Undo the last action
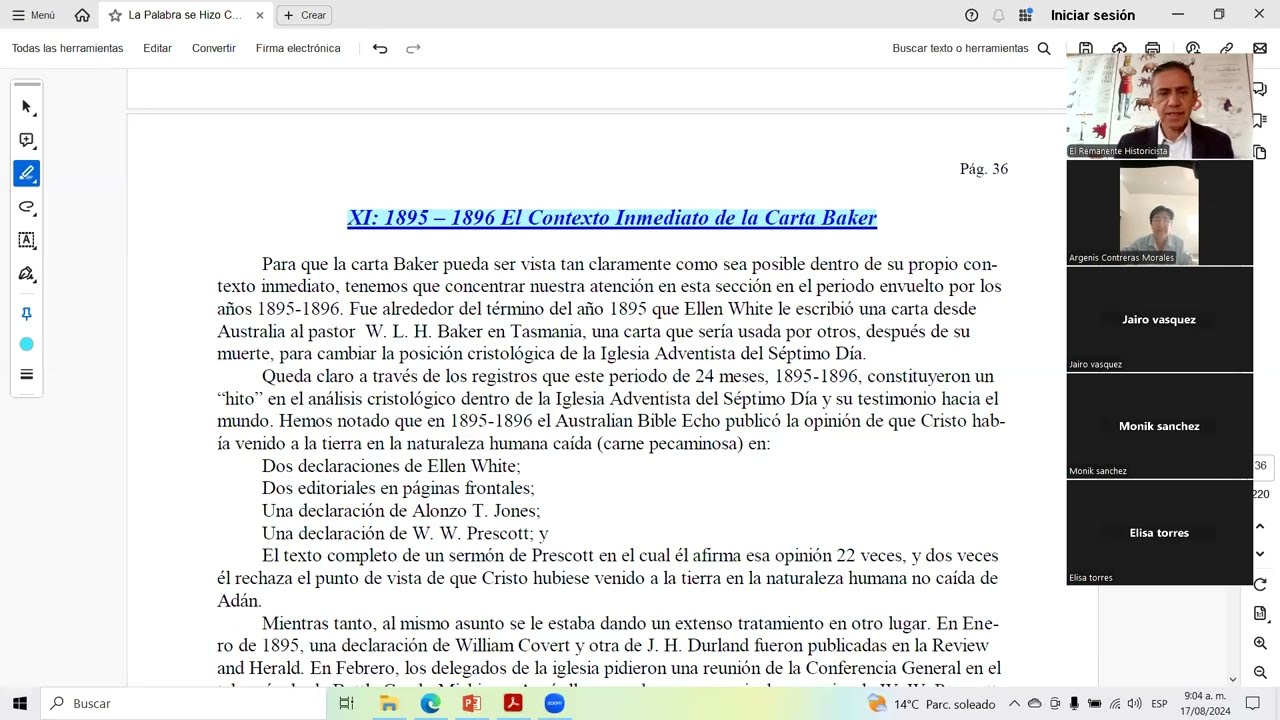1280x720 pixels. coord(380,48)
